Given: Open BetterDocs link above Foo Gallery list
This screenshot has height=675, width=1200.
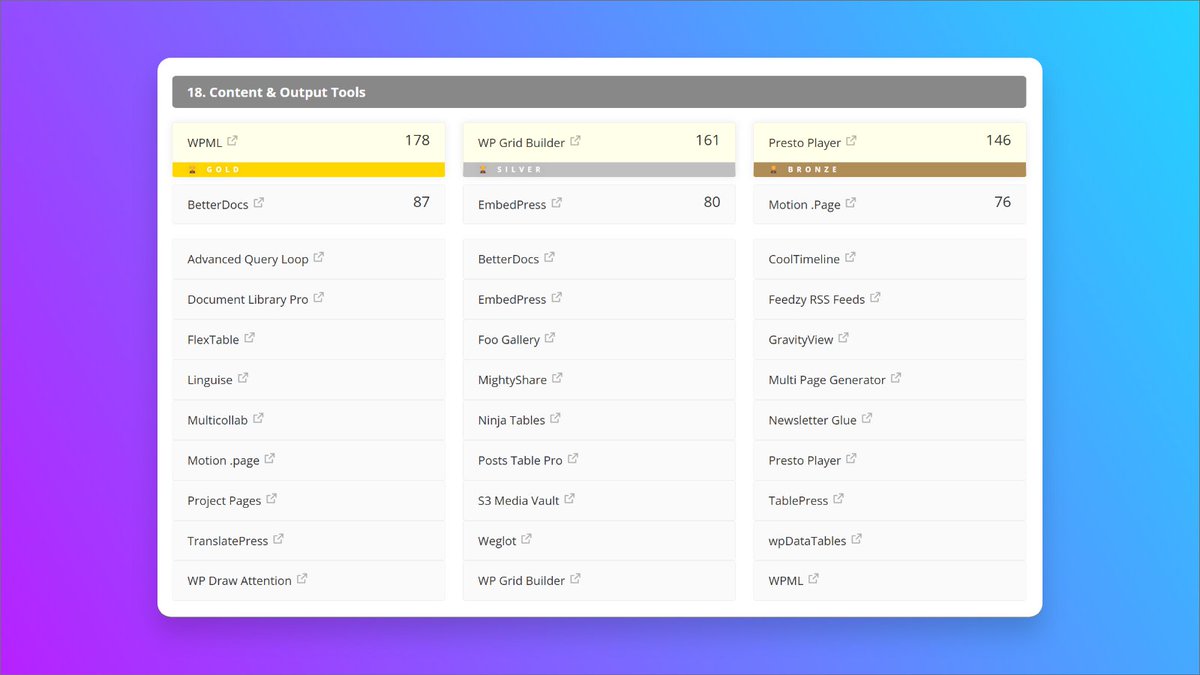Looking at the screenshot, I should tap(508, 259).
